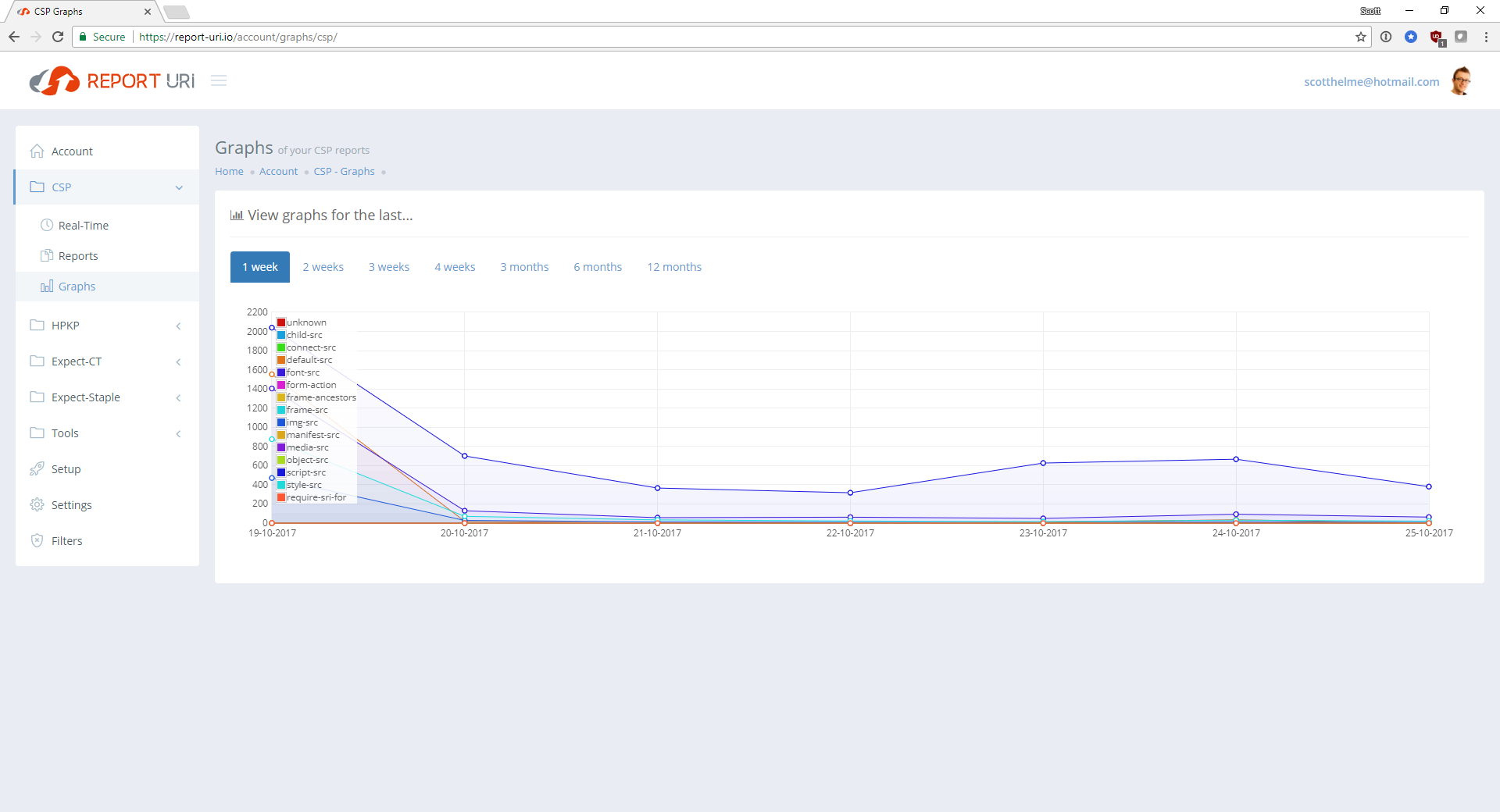Image resolution: width=1500 pixels, height=812 pixels.
Task: Open the Home breadcrumb link
Action: 229,171
